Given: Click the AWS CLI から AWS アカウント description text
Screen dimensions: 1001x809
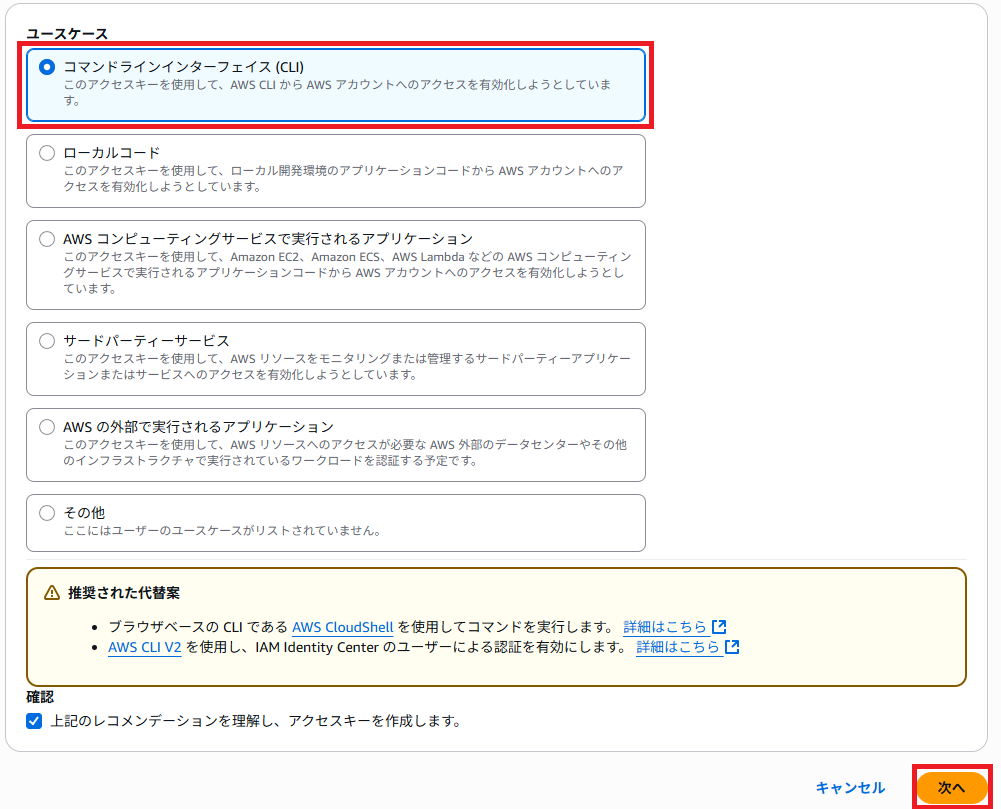Looking at the screenshot, I should pyautogui.click(x=337, y=93).
